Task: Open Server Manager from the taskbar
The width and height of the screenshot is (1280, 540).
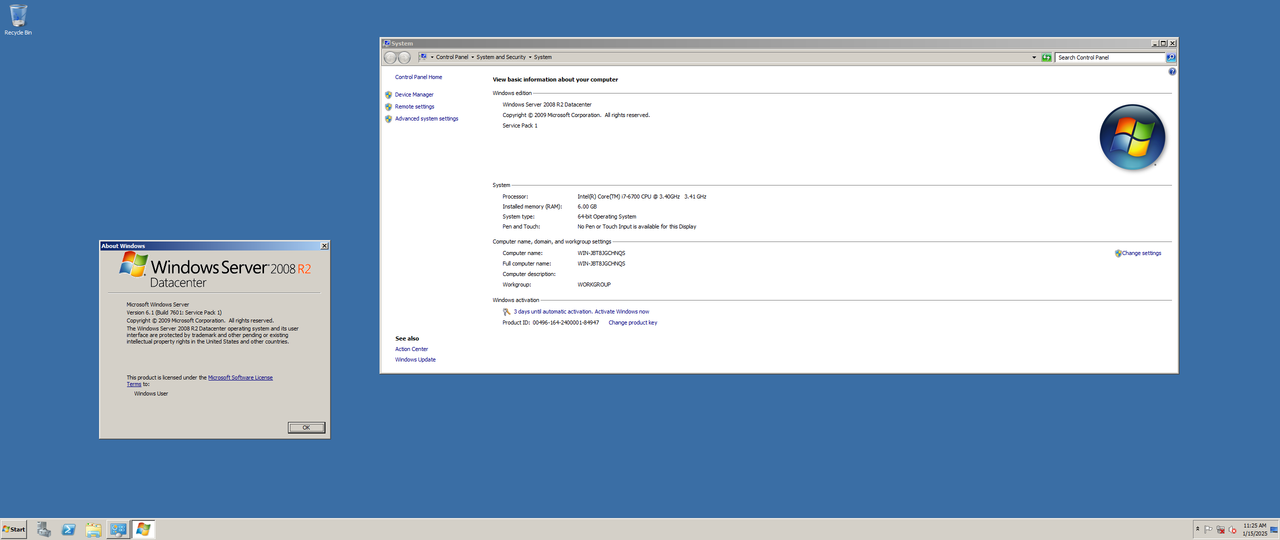Action: [x=44, y=529]
